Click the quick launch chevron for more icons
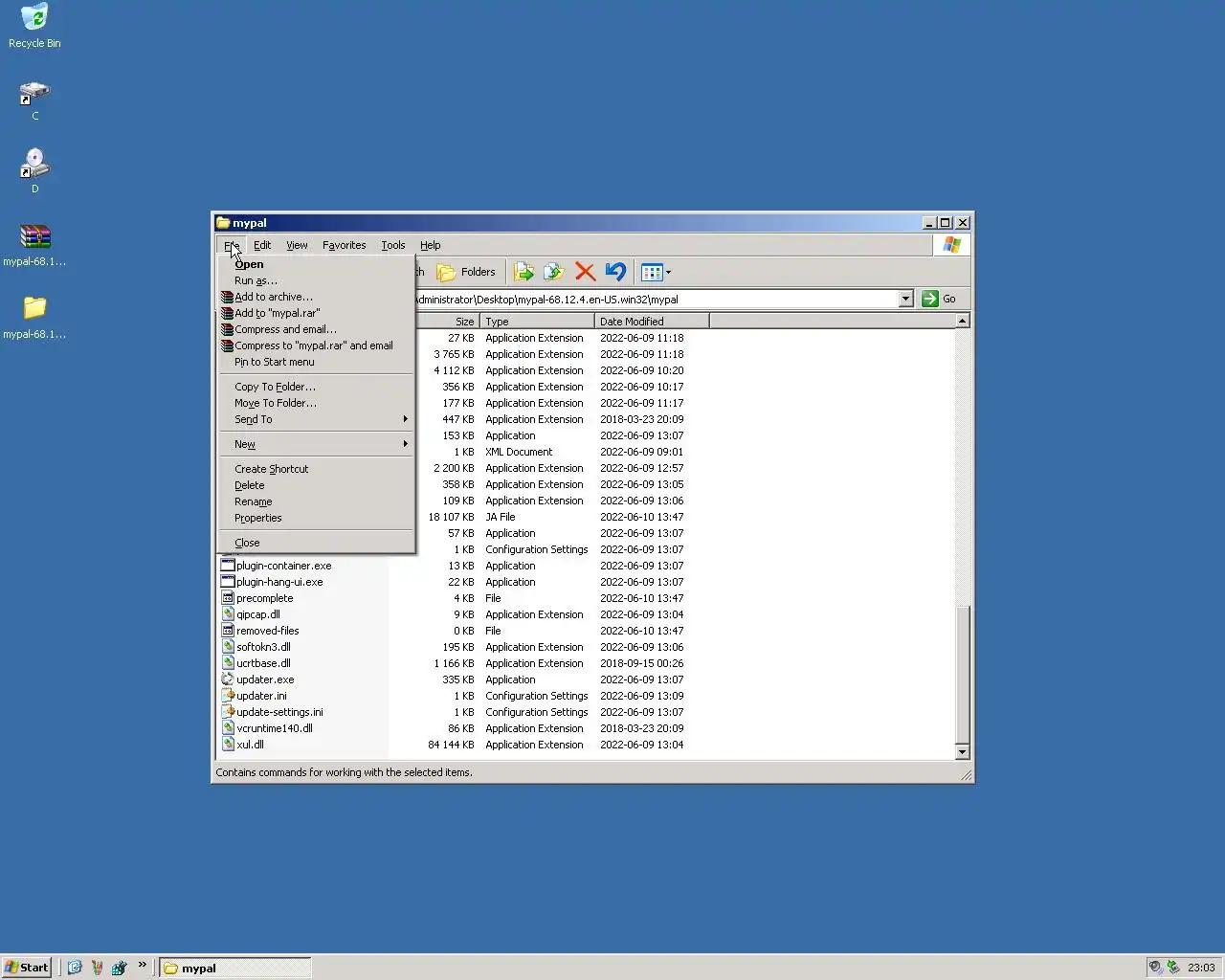 (143, 965)
